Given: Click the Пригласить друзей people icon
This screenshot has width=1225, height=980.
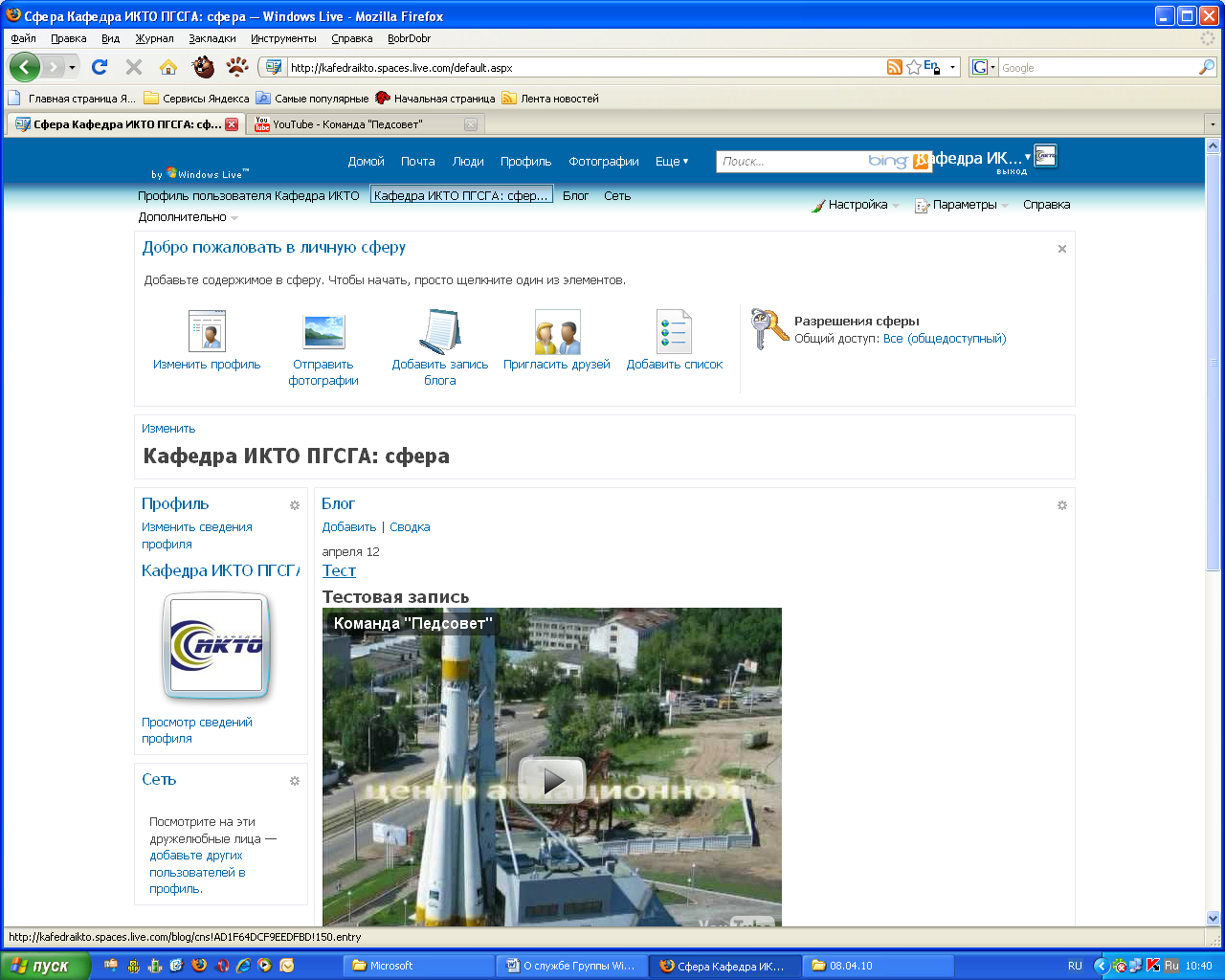Looking at the screenshot, I should pos(557,331).
